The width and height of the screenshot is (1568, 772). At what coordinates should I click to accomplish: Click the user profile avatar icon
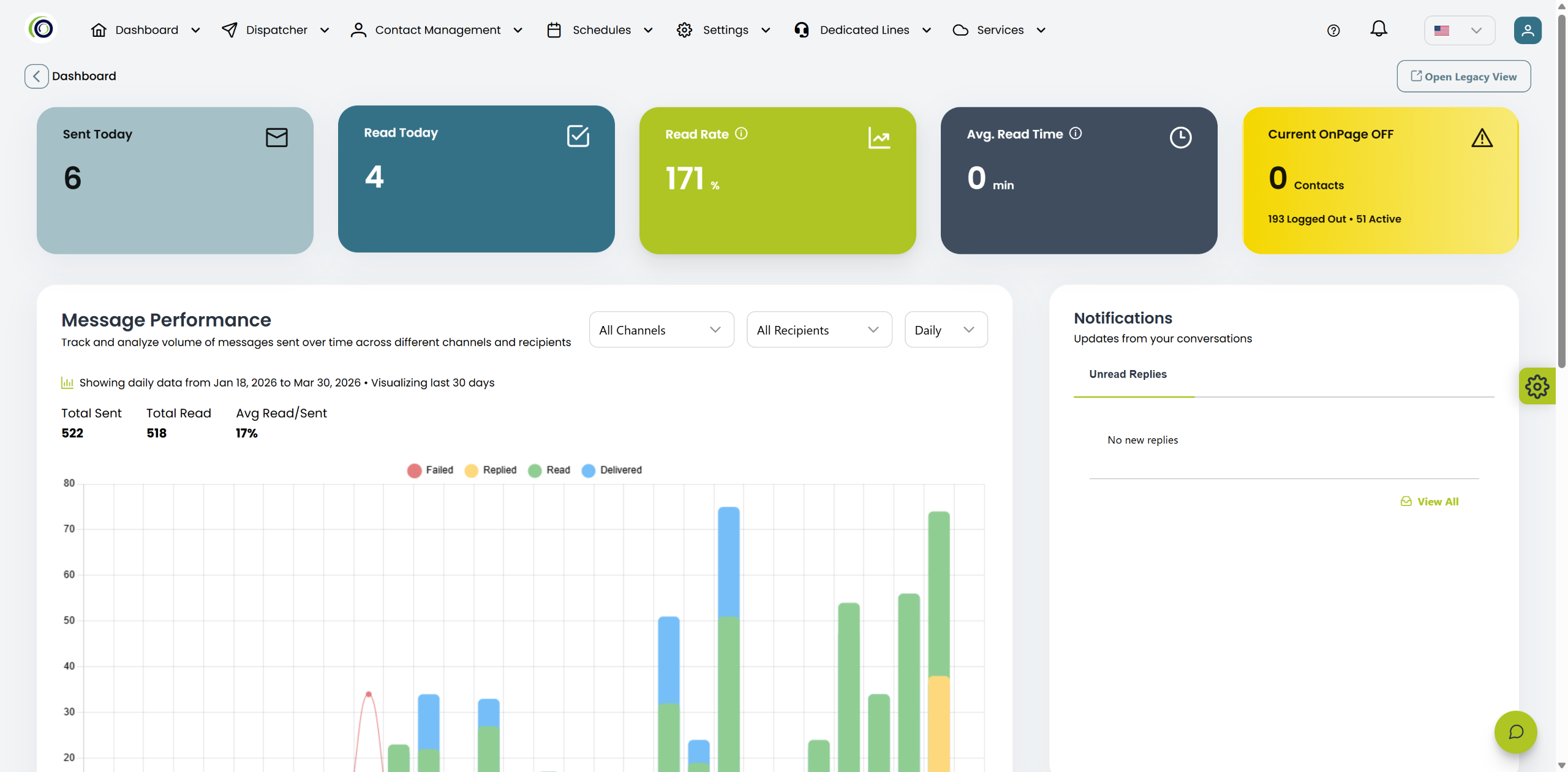point(1528,31)
